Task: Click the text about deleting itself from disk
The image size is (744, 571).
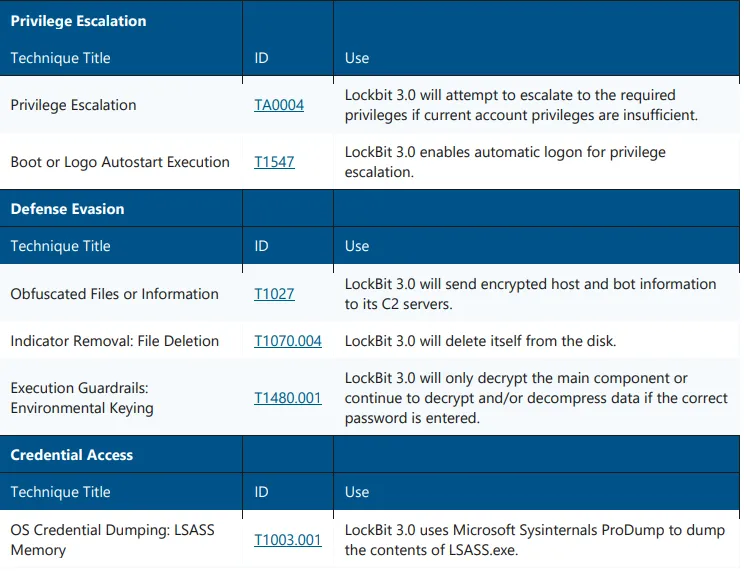Action: tap(480, 341)
